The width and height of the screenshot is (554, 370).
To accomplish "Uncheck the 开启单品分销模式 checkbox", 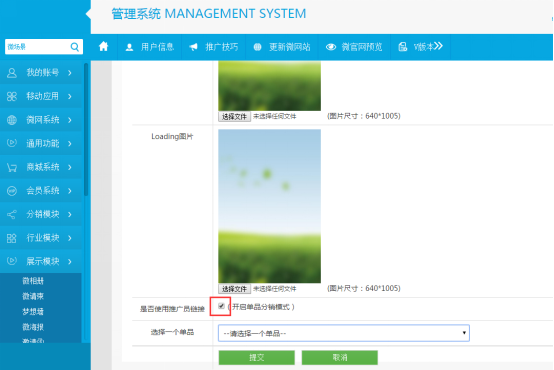I will click(221, 306).
